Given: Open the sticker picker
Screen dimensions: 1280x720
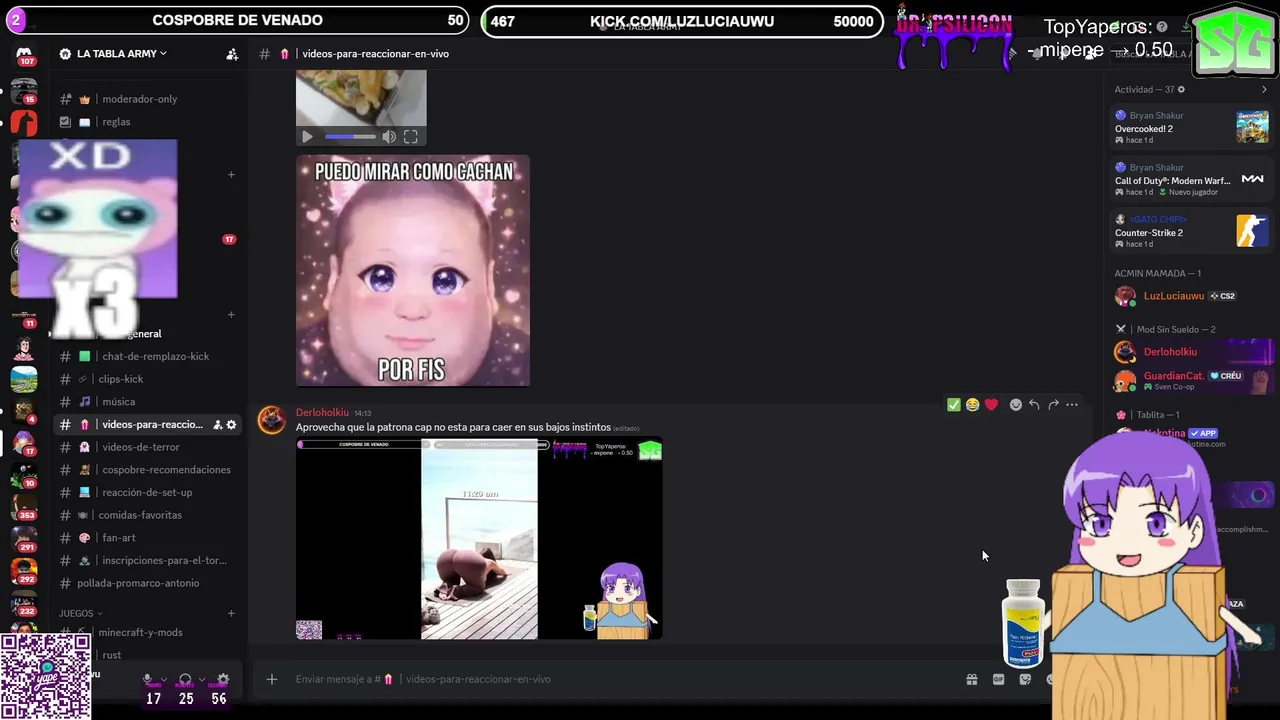Looking at the screenshot, I should (x=1025, y=679).
